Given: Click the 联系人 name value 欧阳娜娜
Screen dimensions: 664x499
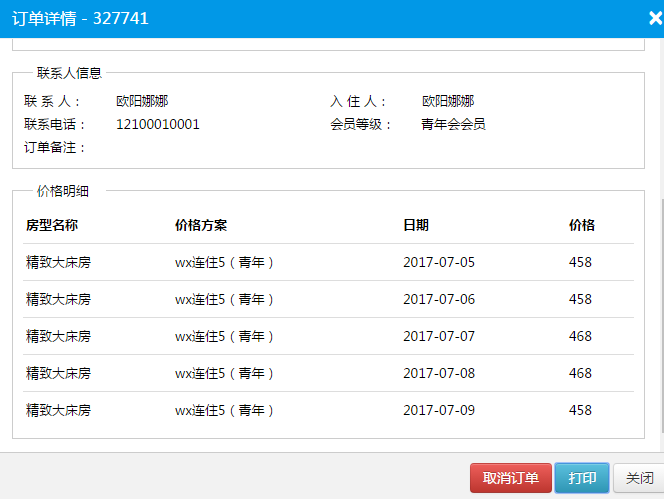Looking at the screenshot, I should [142, 101].
